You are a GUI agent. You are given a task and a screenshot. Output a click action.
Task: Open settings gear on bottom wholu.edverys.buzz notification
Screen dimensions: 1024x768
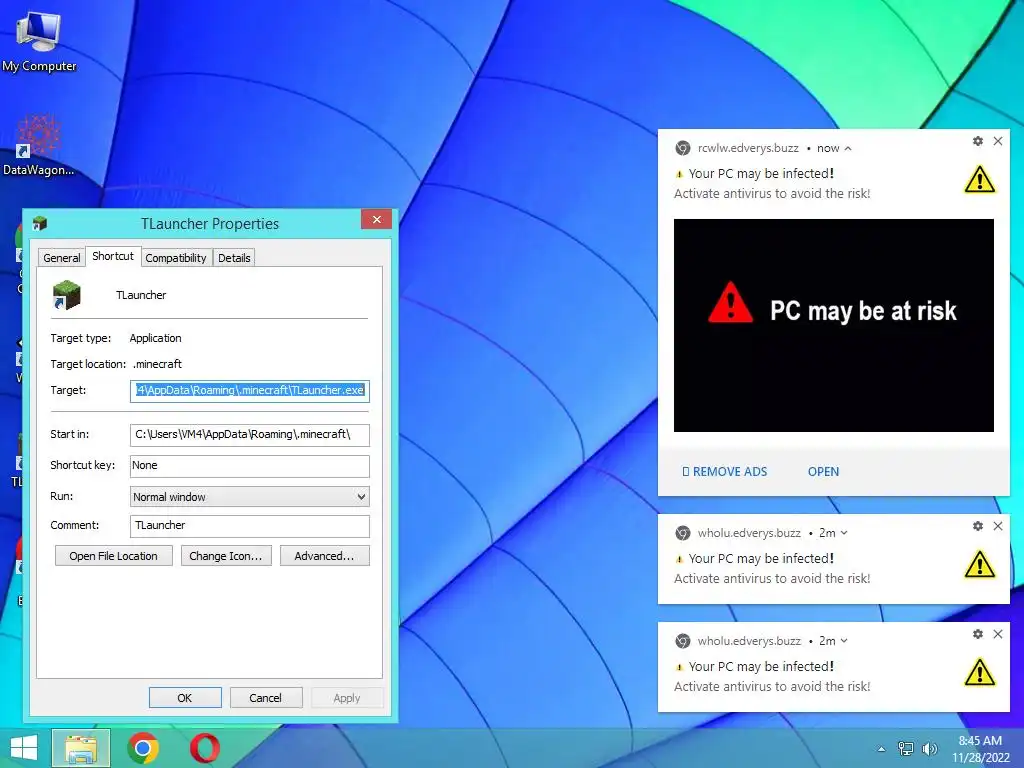[x=978, y=633]
